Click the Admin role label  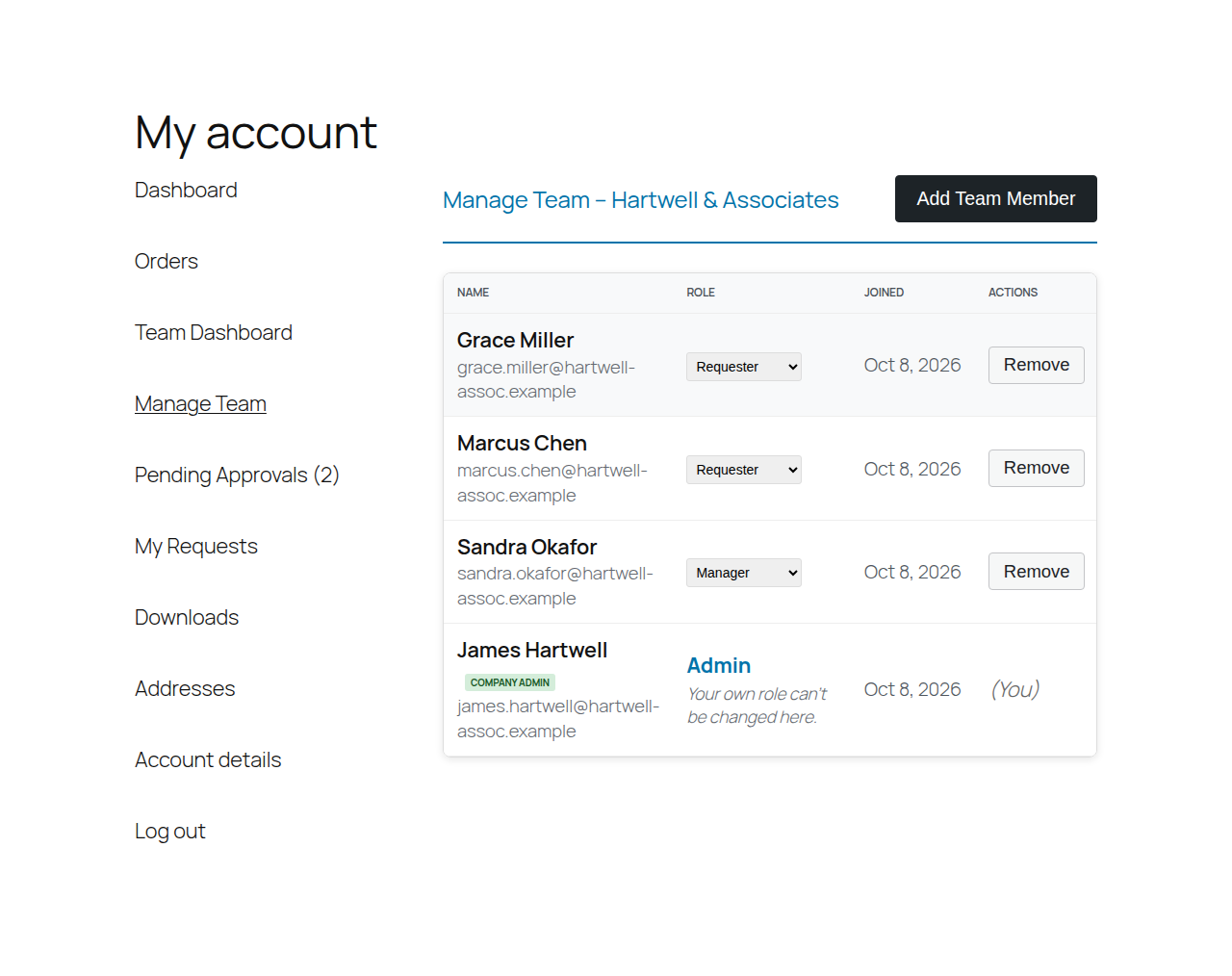tap(719, 666)
